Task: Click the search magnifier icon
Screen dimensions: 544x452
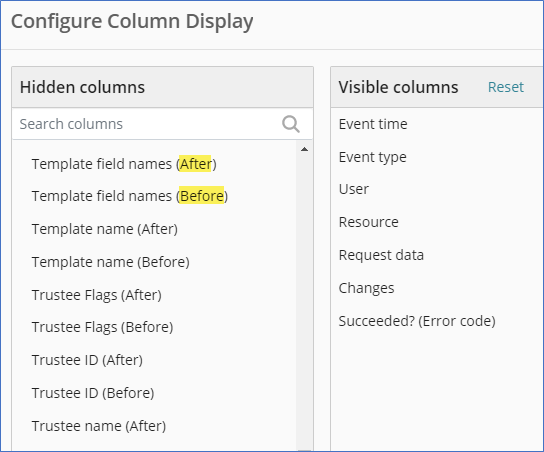Action: click(x=291, y=124)
